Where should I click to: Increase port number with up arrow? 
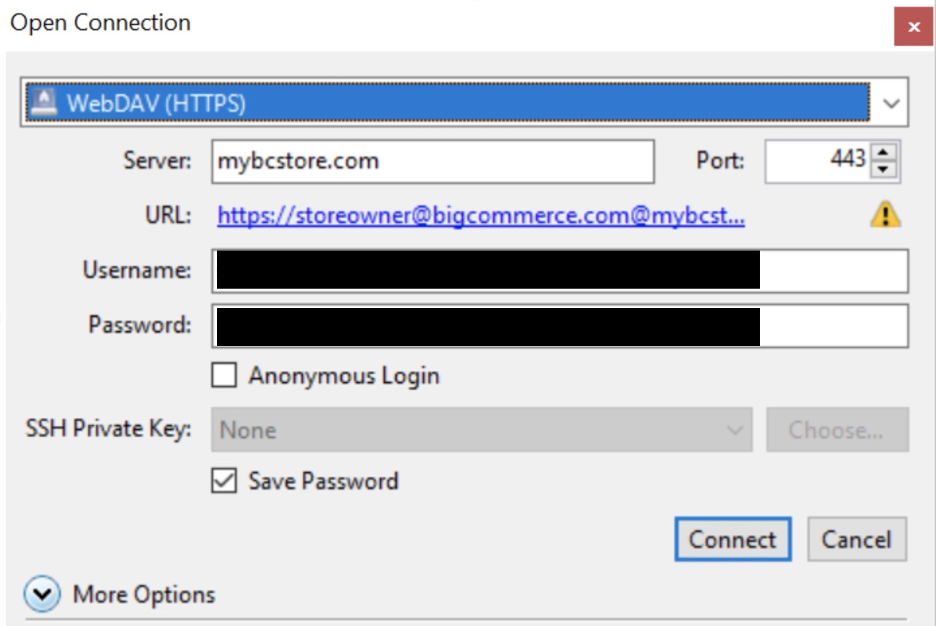[882, 152]
